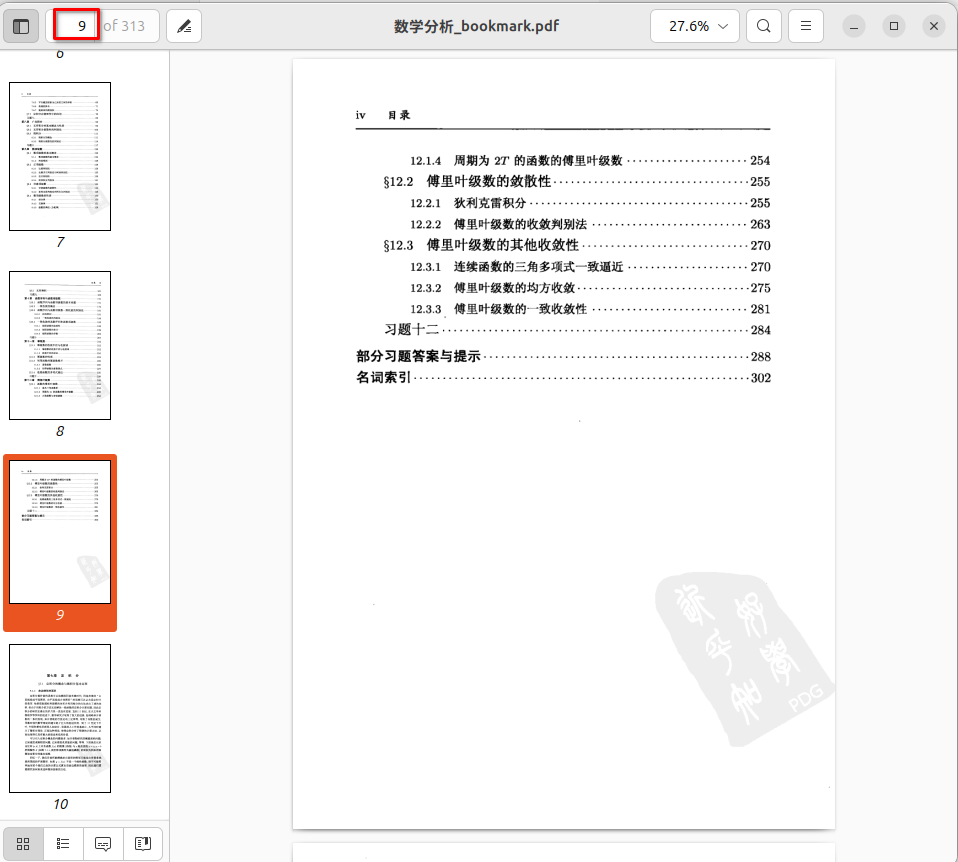Switch to thumbnails grid view tab

click(x=23, y=843)
